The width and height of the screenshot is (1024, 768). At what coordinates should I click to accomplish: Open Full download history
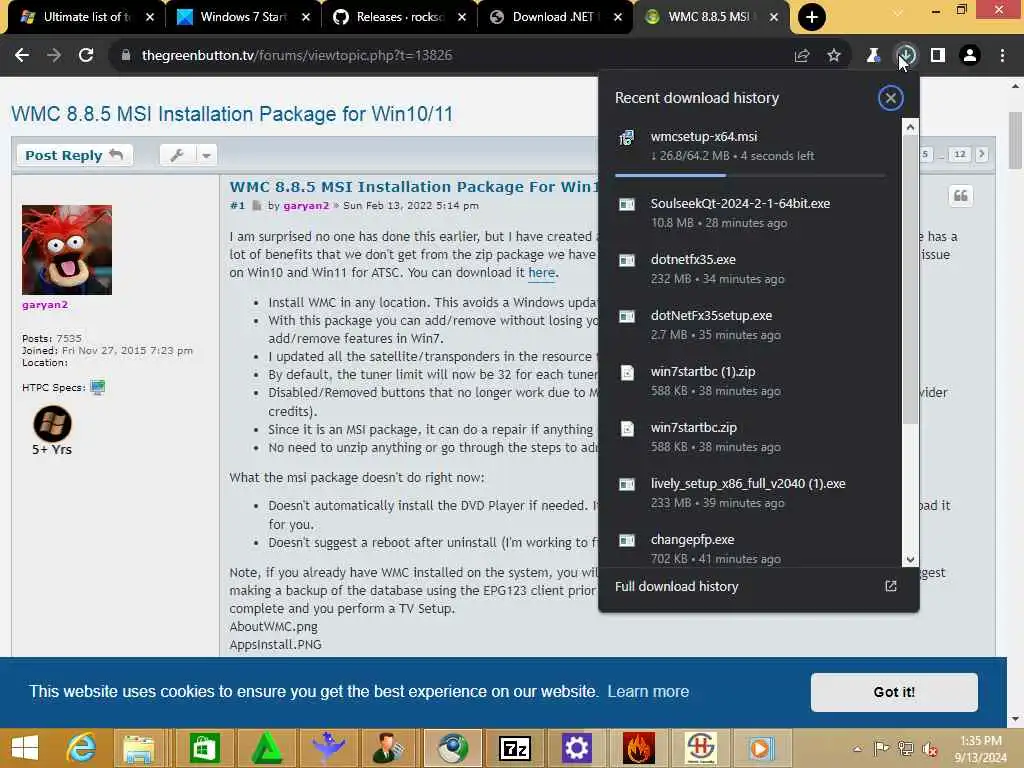(677, 586)
